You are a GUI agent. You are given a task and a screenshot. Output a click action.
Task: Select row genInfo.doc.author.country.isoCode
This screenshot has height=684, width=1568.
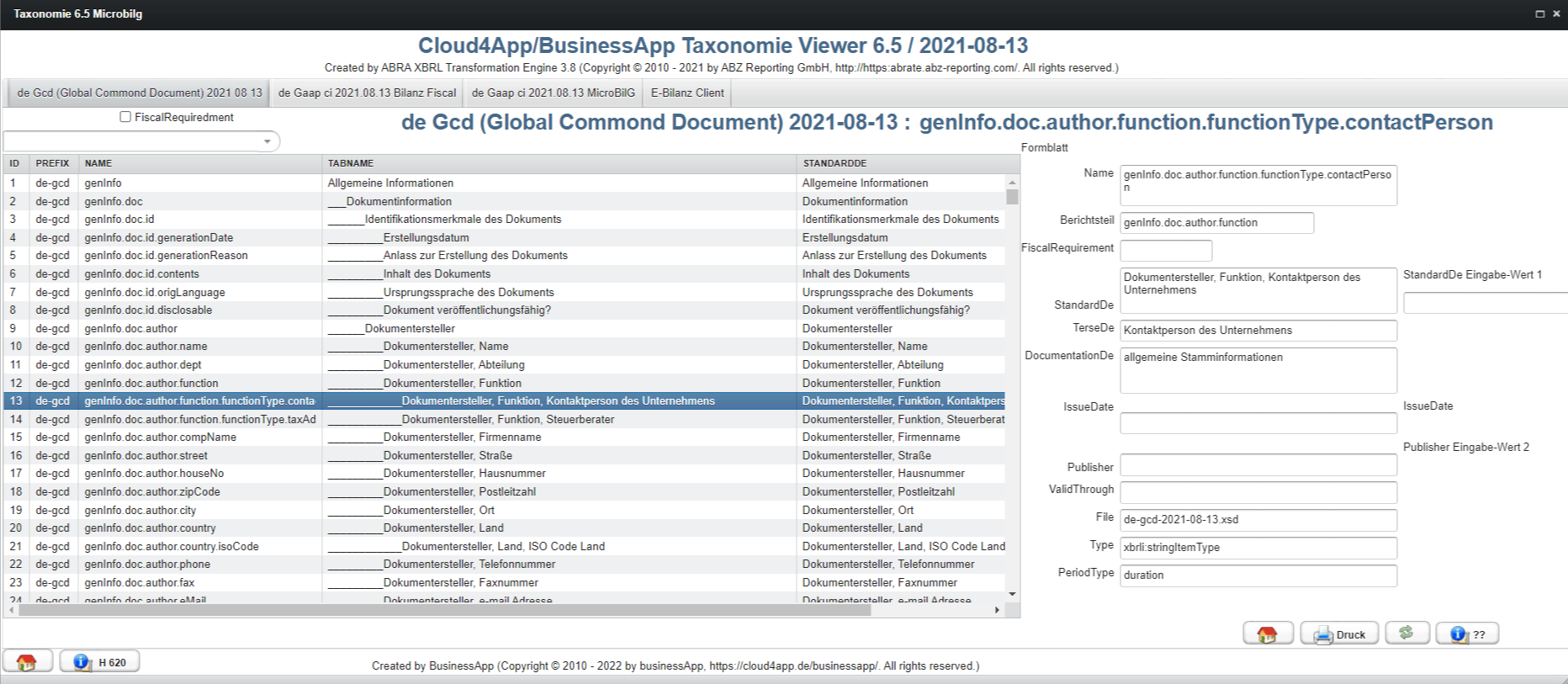click(504, 546)
